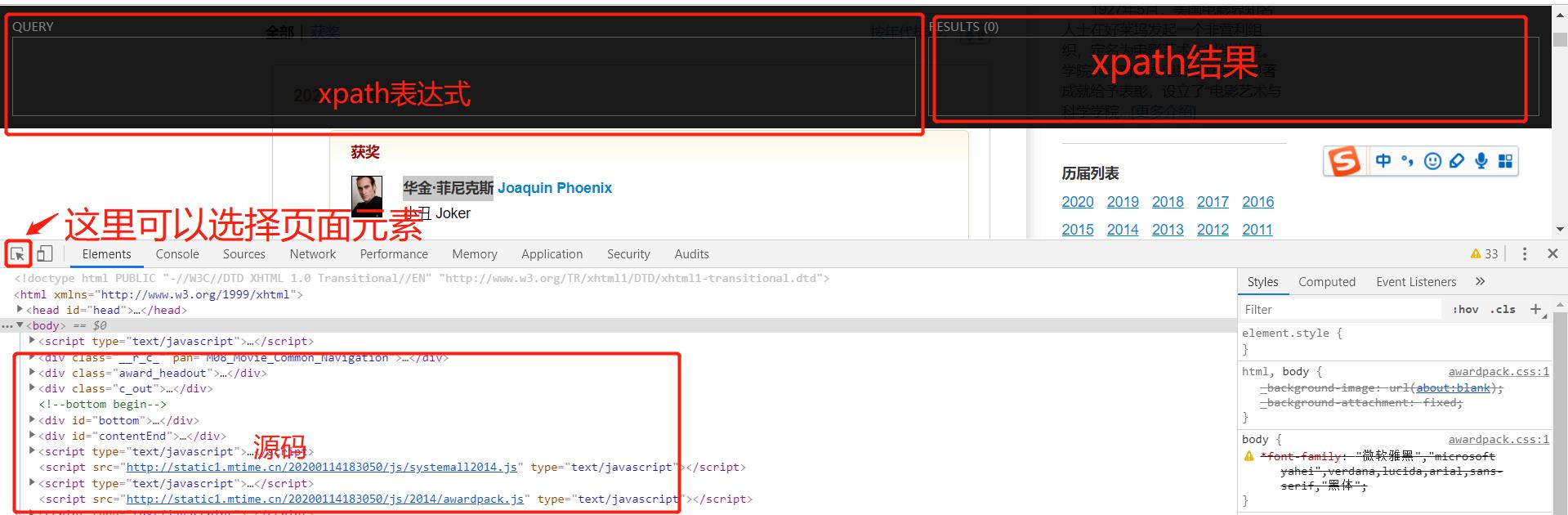This screenshot has height=515, width=1568.
Task: Open the Sogou toolbox grid icon
Action: coord(1505,161)
